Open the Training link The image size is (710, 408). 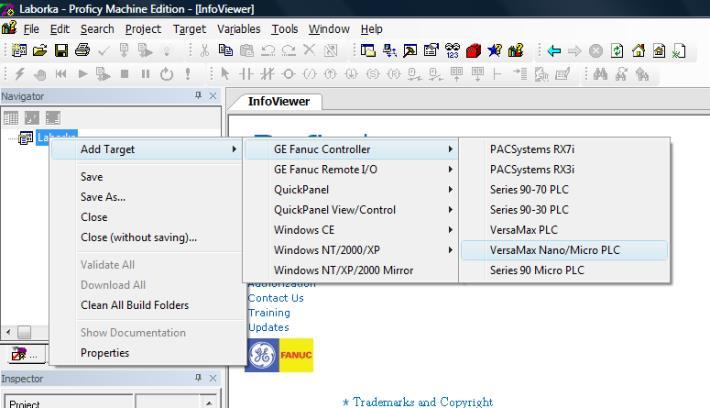tap(269, 312)
